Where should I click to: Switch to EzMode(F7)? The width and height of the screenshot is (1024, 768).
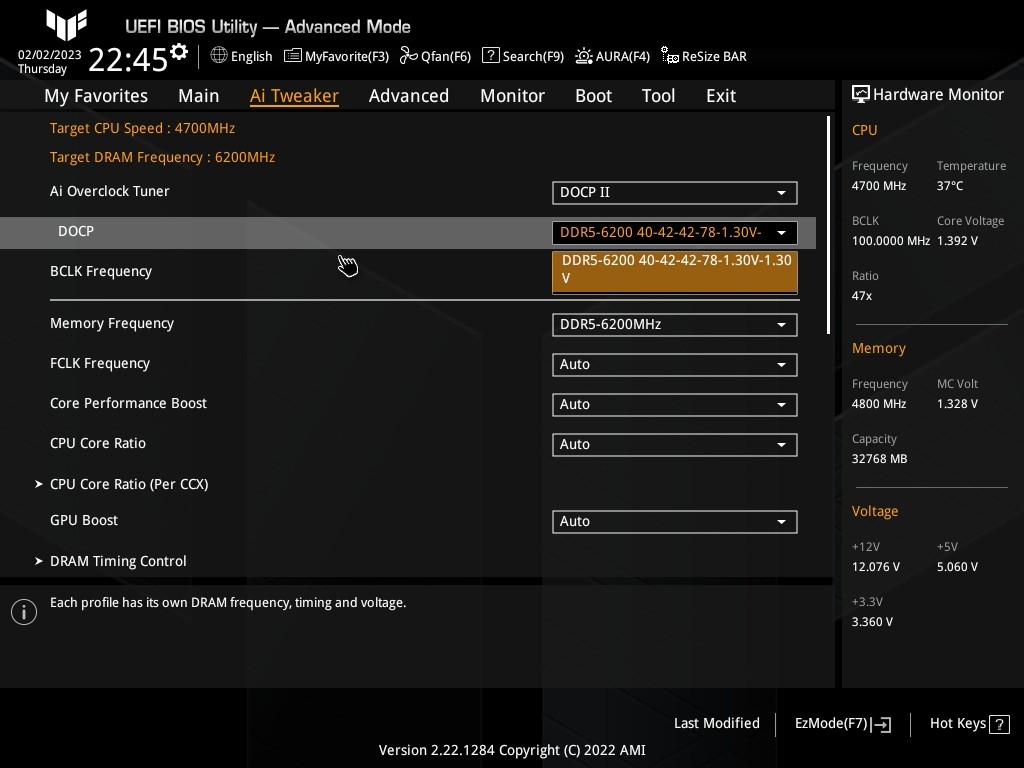click(x=842, y=724)
